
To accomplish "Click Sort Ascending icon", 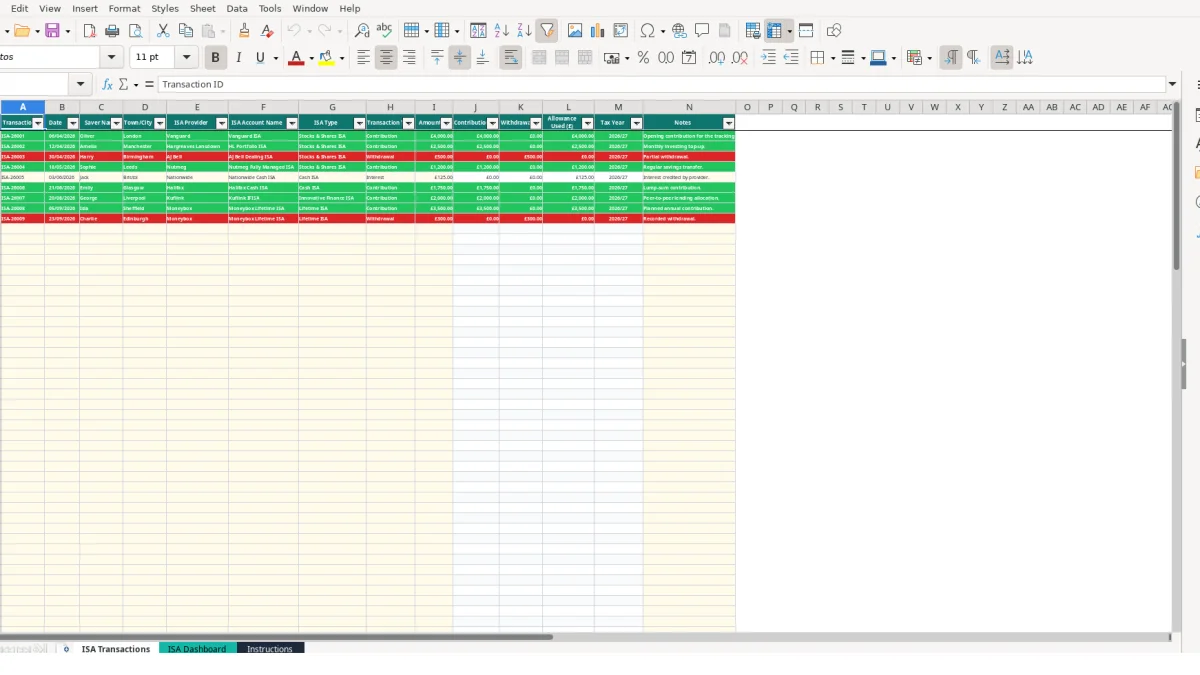I will tap(501, 31).
